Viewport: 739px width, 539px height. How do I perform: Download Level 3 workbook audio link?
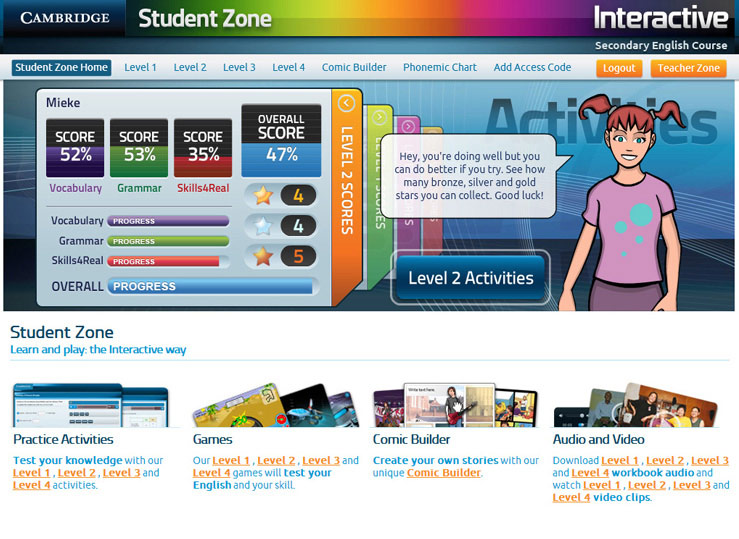(710, 460)
